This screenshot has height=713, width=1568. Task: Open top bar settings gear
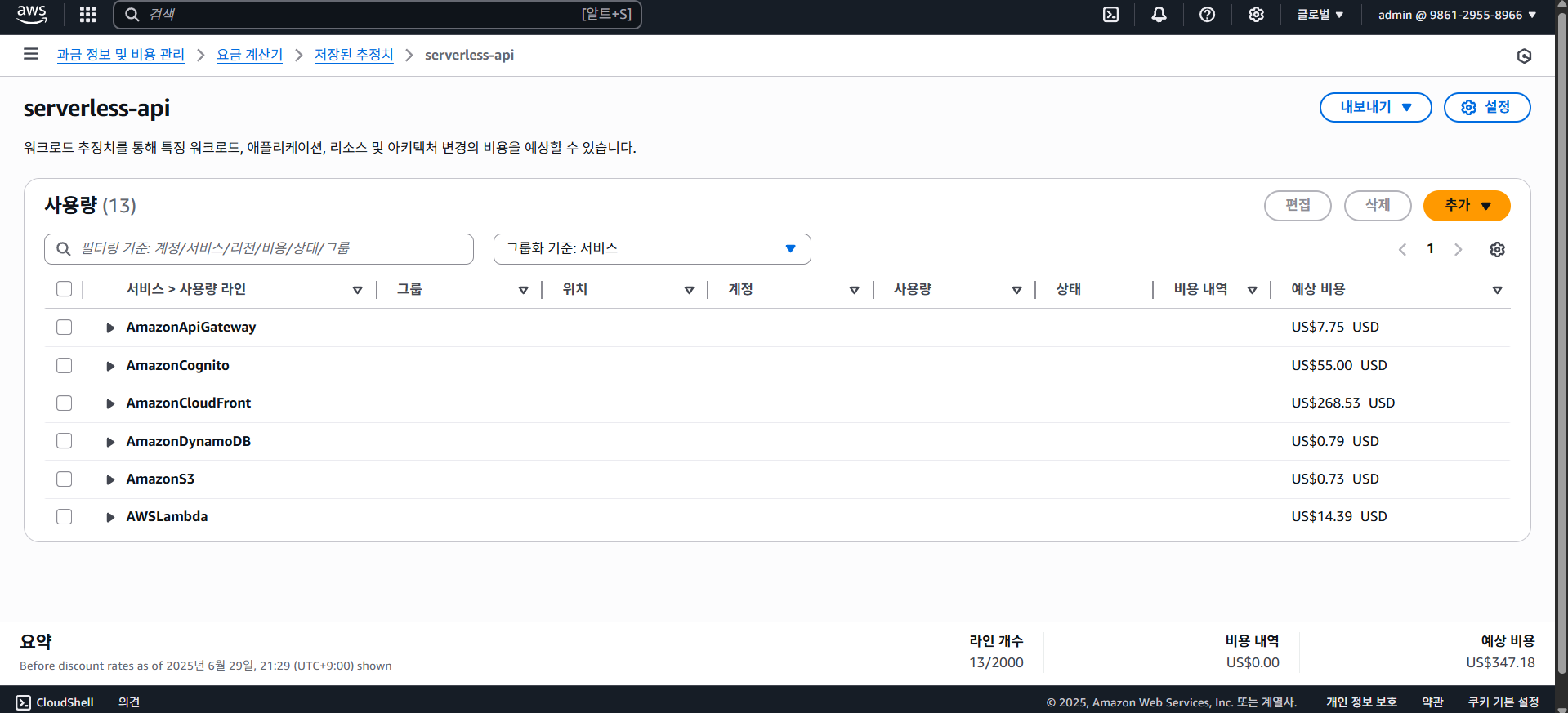coord(1256,15)
